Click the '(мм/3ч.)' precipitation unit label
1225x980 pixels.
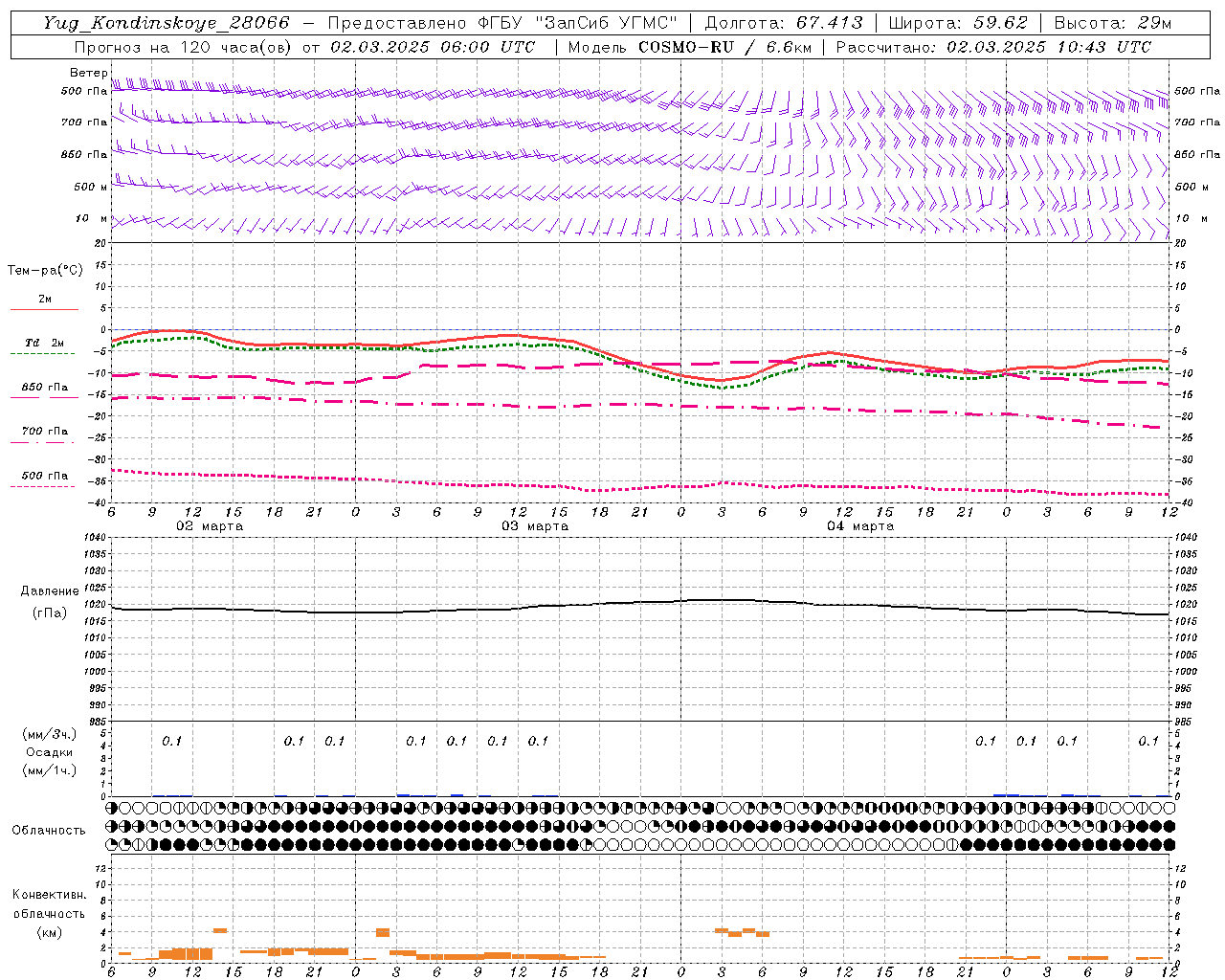point(50,734)
